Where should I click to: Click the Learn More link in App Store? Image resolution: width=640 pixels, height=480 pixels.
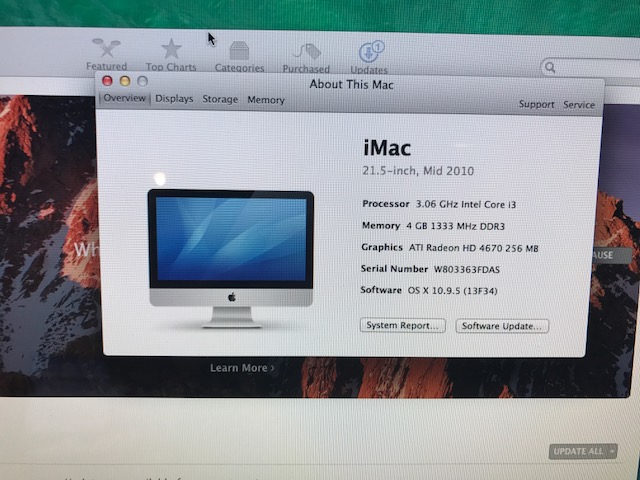click(x=242, y=368)
